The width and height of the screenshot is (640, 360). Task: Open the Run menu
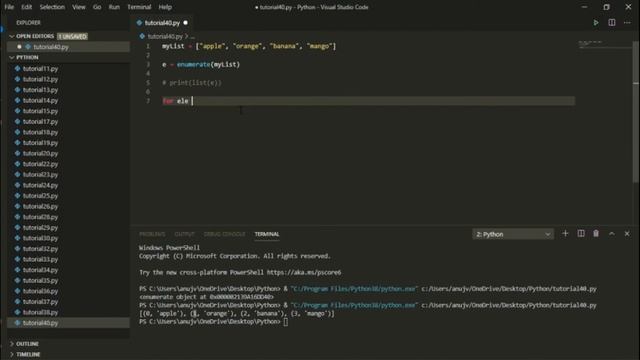pyautogui.click(x=114, y=7)
